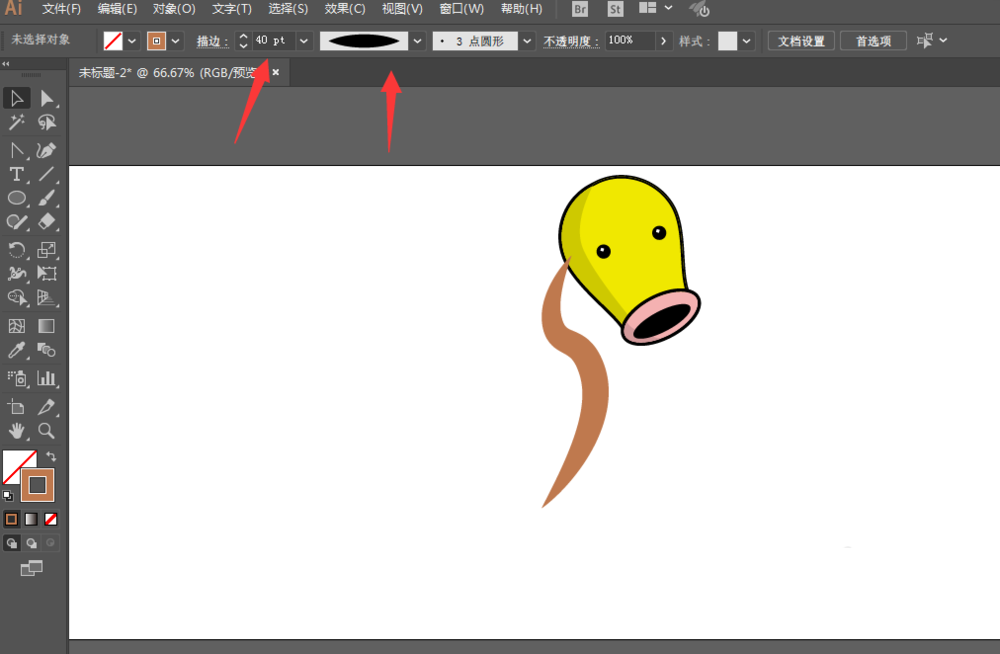Click the brown fill color swatch

tap(37, 485)
